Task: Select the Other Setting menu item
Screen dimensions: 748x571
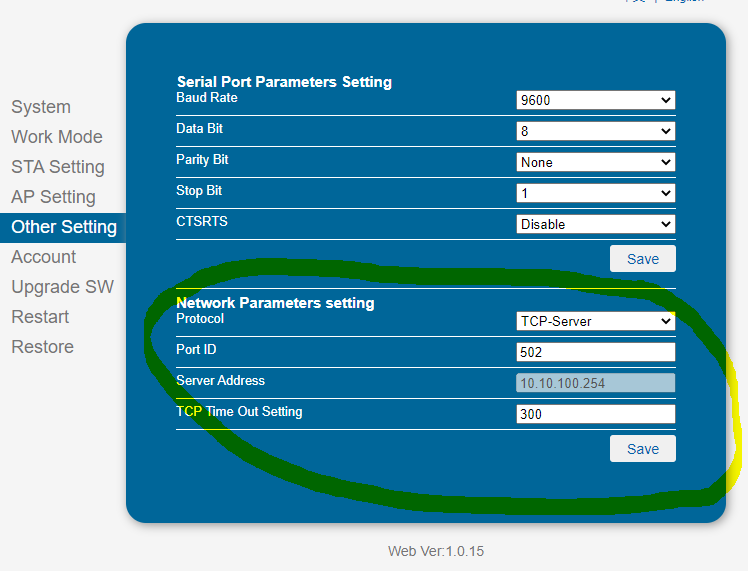Action: pyautogui.click(x=63, y=228)
